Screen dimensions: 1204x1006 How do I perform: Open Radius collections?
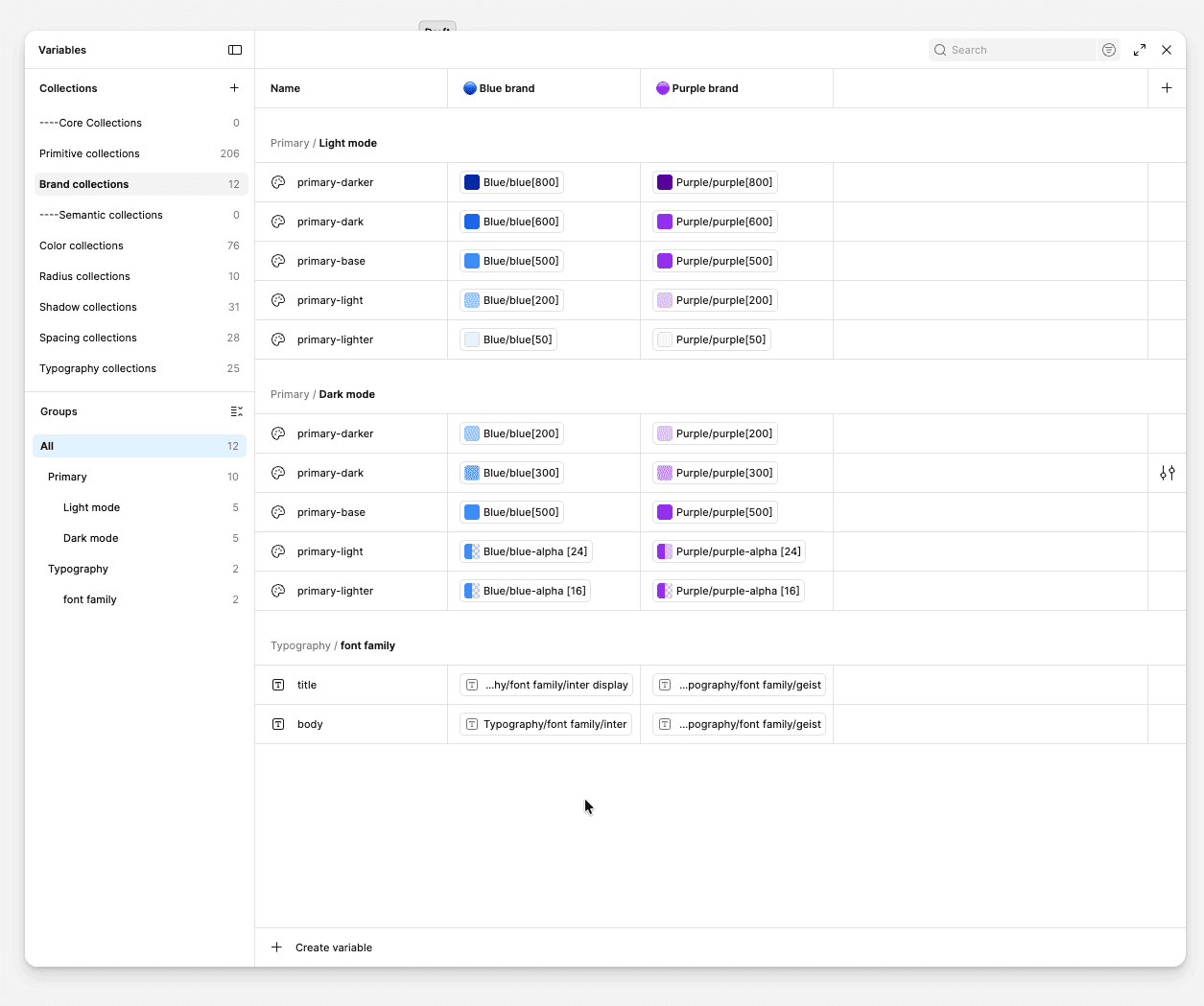(x=140, y=276)
